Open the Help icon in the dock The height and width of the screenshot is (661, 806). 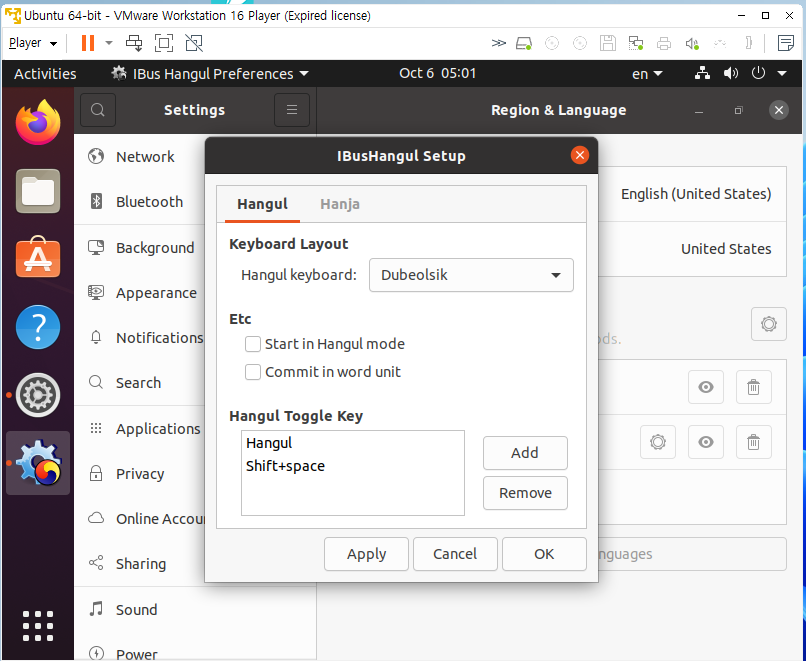(x=38, y=327)
